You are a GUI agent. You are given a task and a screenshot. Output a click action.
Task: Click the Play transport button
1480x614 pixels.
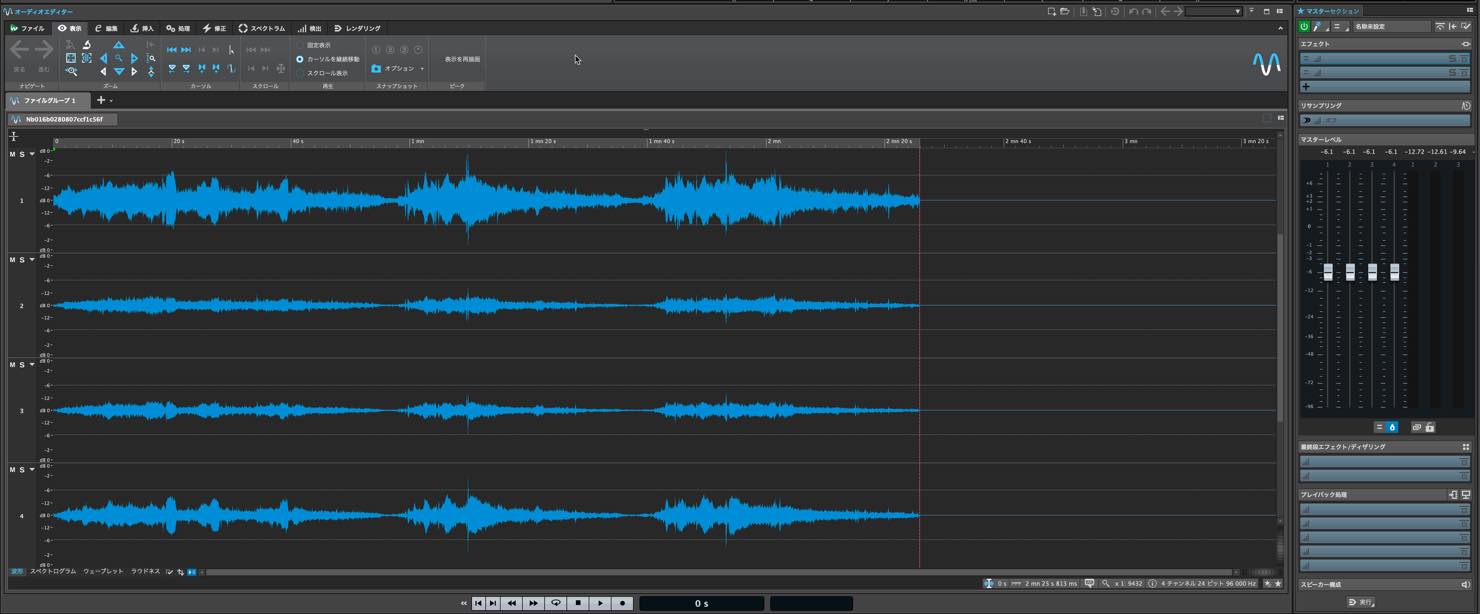pos(600,603)
